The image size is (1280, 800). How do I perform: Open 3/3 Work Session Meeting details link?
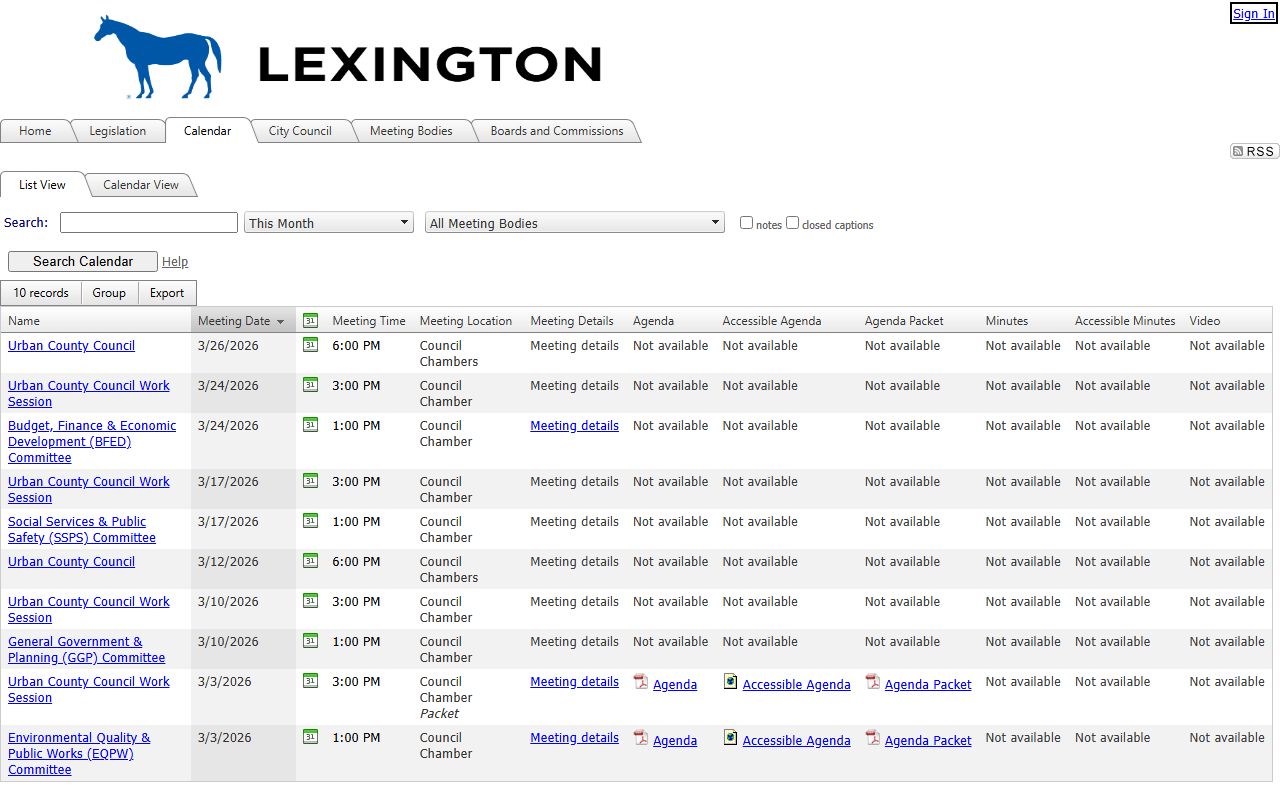(574, 682)
